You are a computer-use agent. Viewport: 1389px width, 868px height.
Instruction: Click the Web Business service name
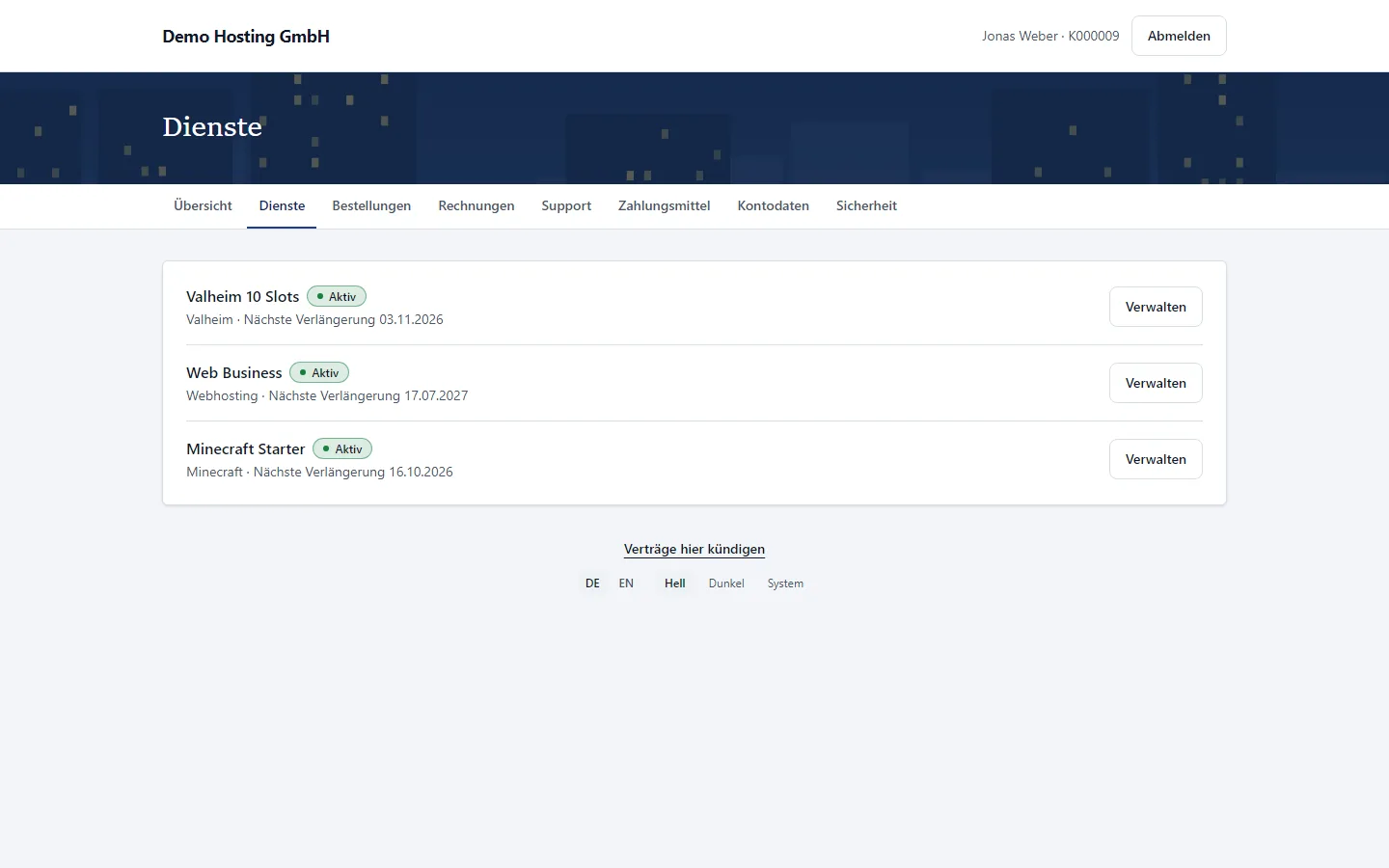[x=234, y=372]
